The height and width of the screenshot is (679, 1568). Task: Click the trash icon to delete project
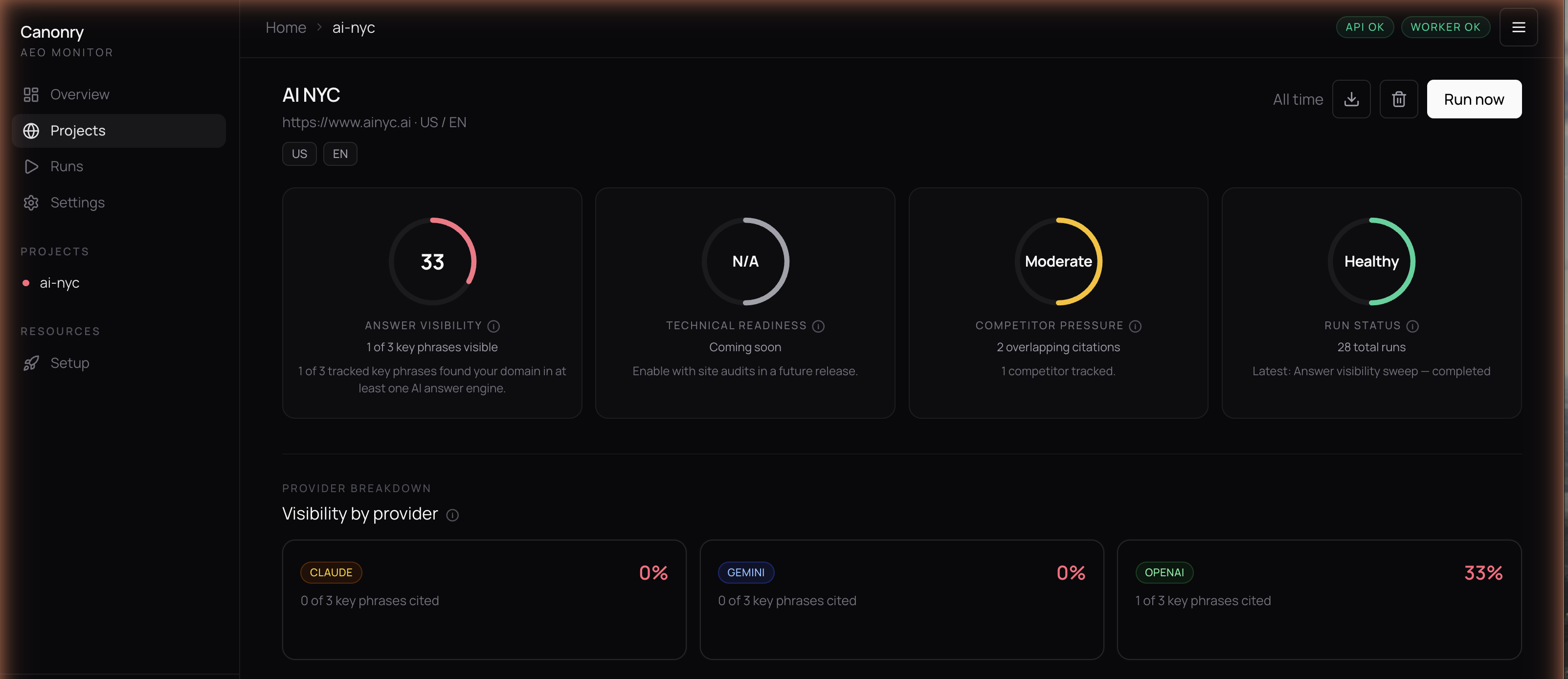click(1399, 99)
